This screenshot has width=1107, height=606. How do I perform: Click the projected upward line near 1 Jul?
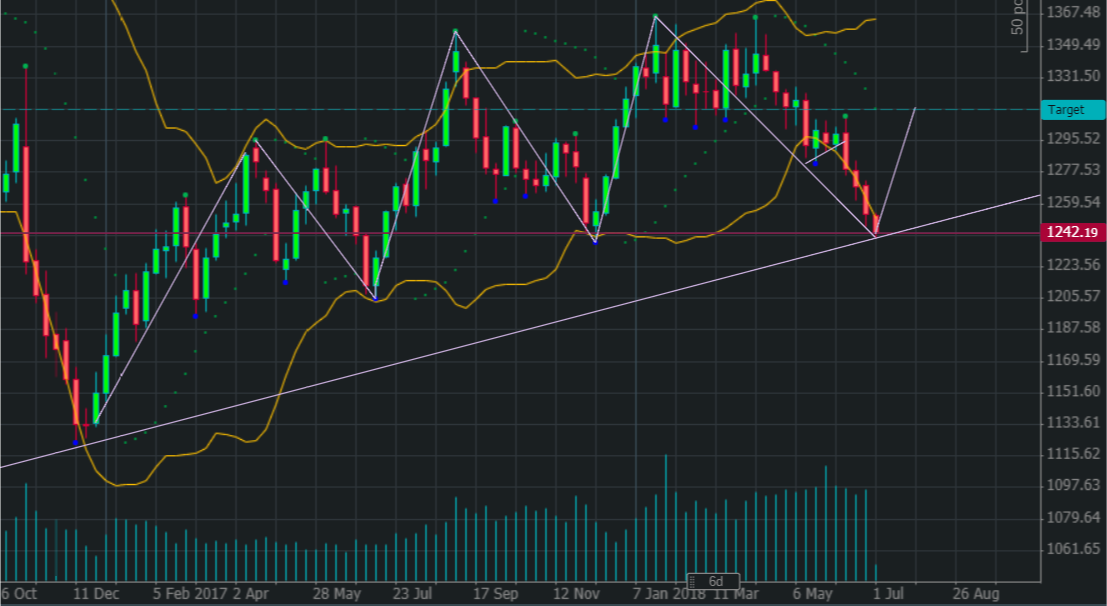(x=896, y=172)
